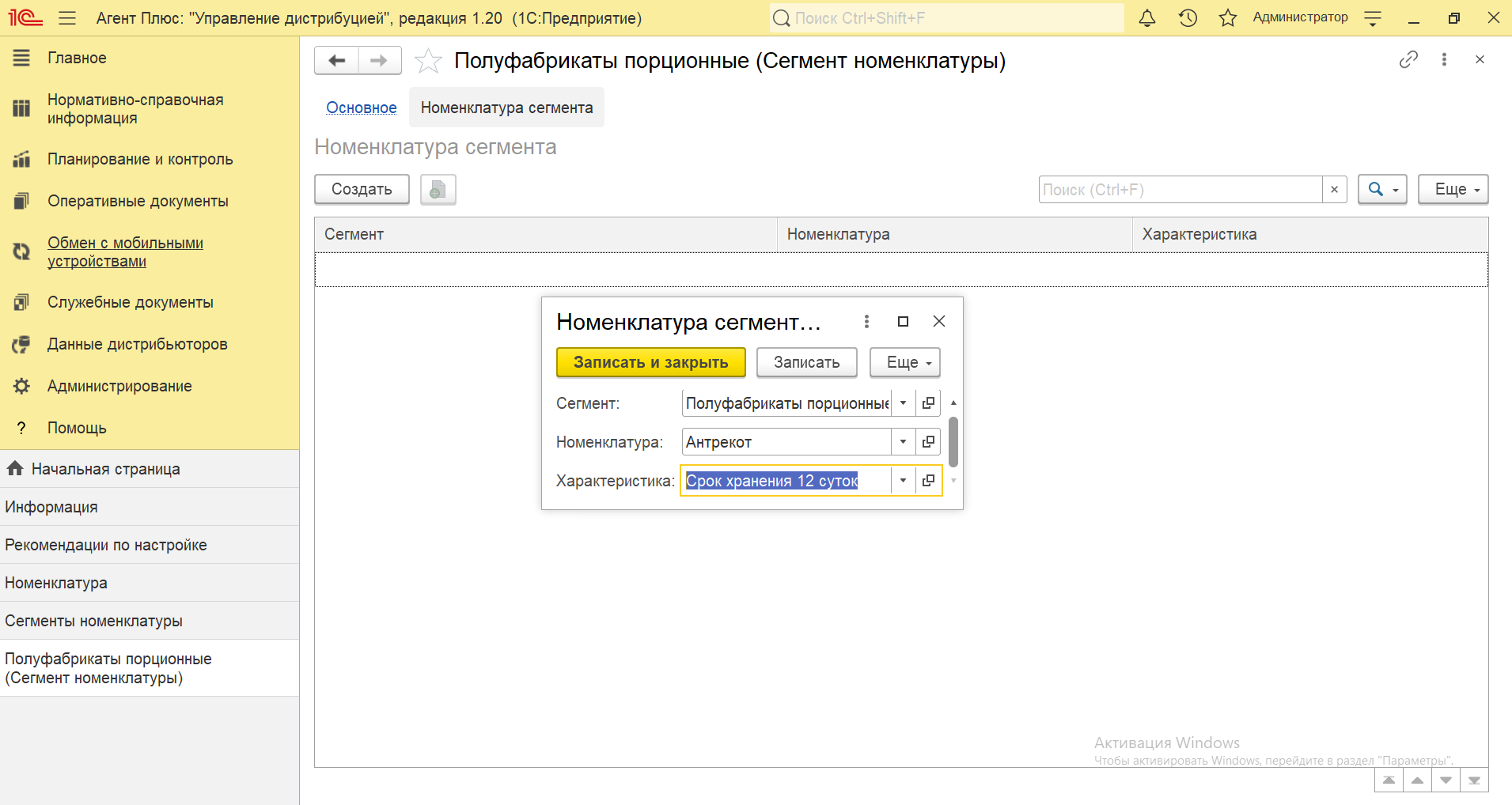
Task: Focus the Поиск (Ctrl+F) list search field
Action: pos(1179,190)
